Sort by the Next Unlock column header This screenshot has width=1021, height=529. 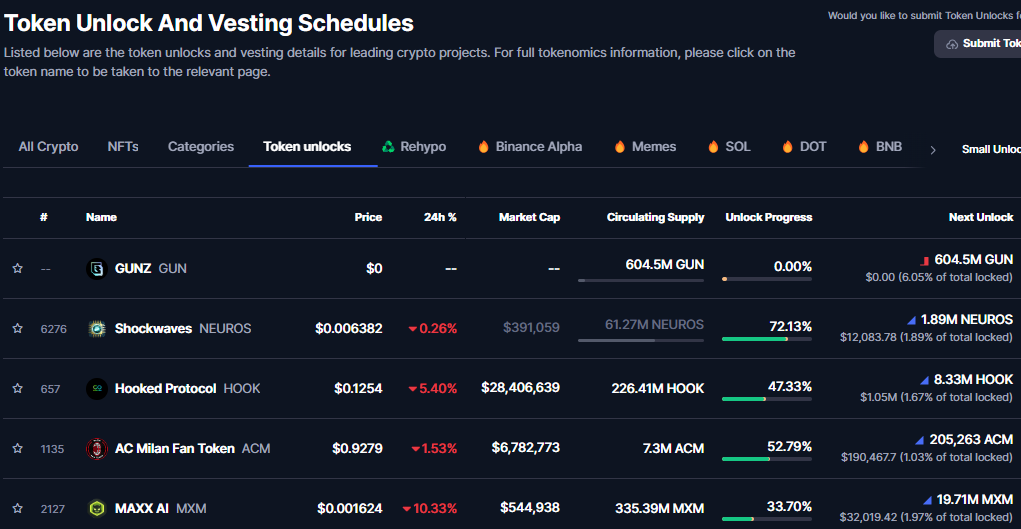point(981,218)
